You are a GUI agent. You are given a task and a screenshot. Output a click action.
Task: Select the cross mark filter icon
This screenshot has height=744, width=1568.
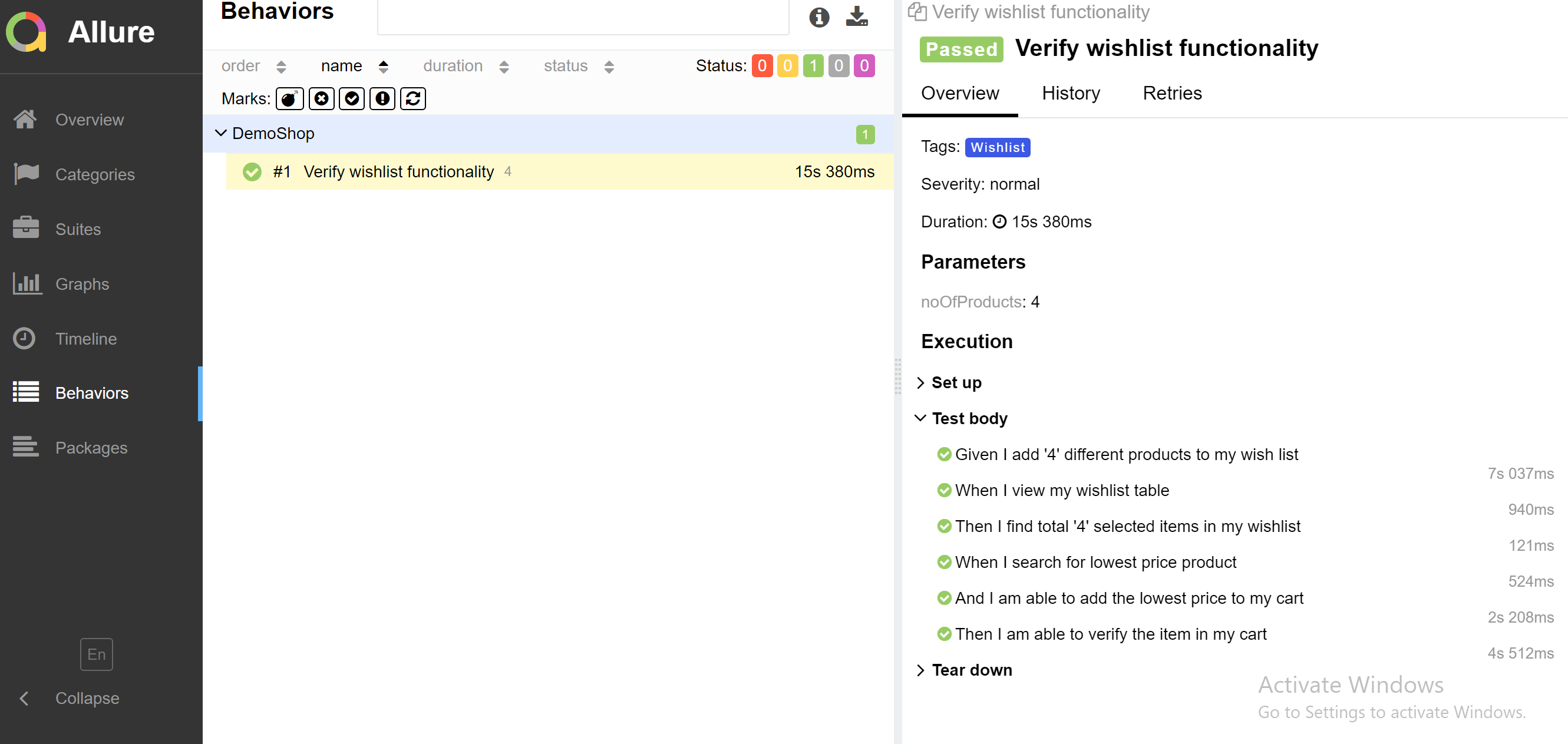click(321, 98)
